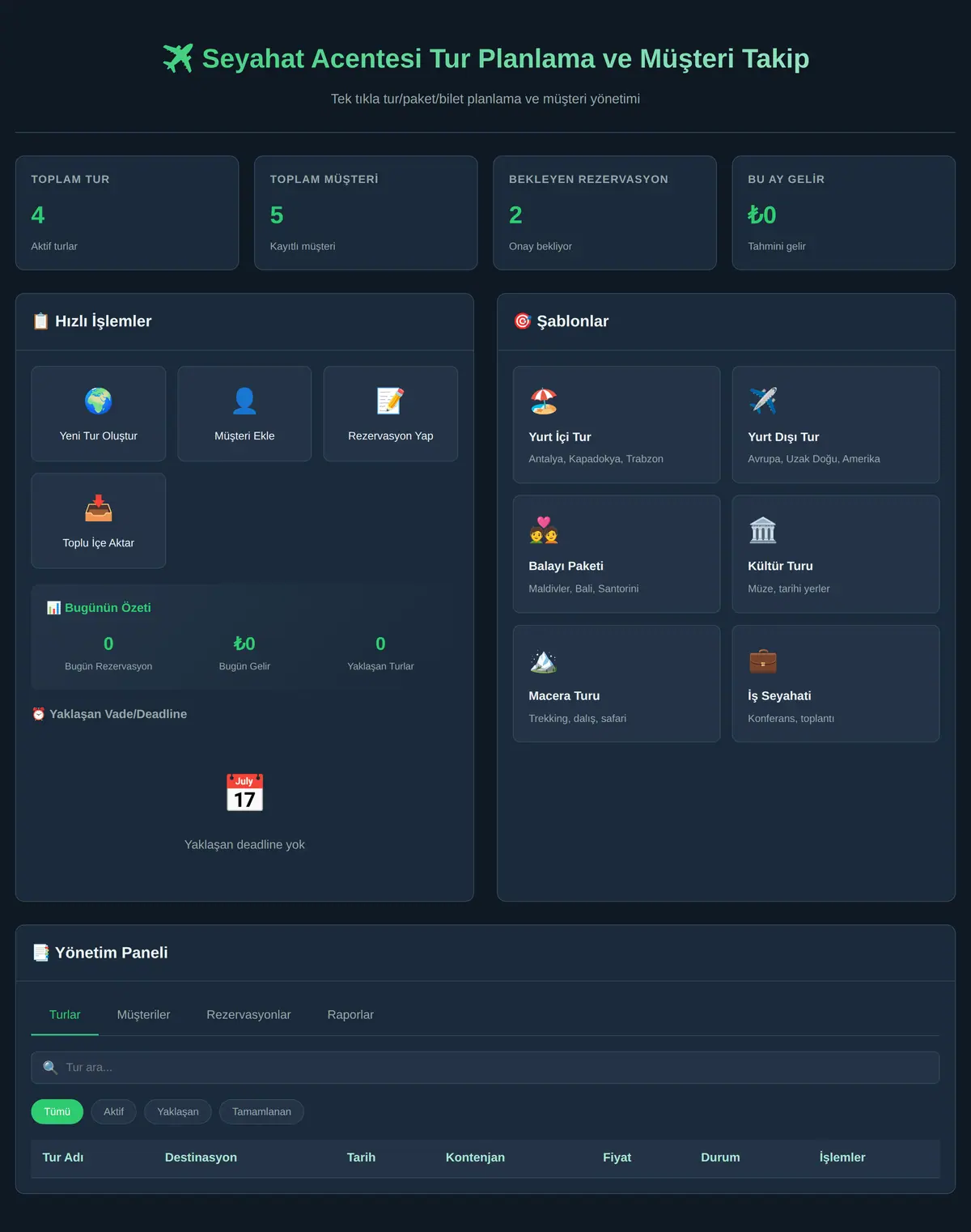The width and height of the screenshot is (971, 1232).
Task: Click the museum icon on Kültür Turu
Action: 763,530
